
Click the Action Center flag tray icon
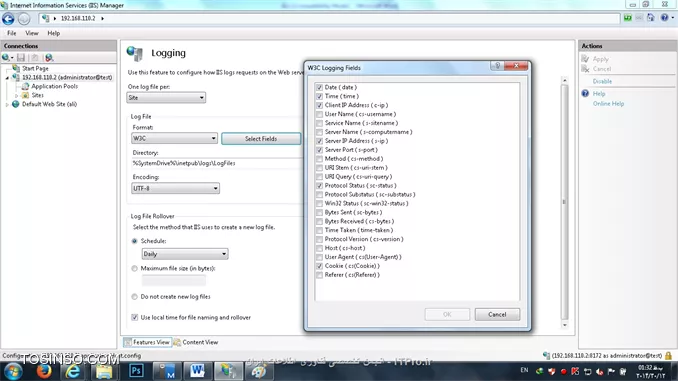611,371
